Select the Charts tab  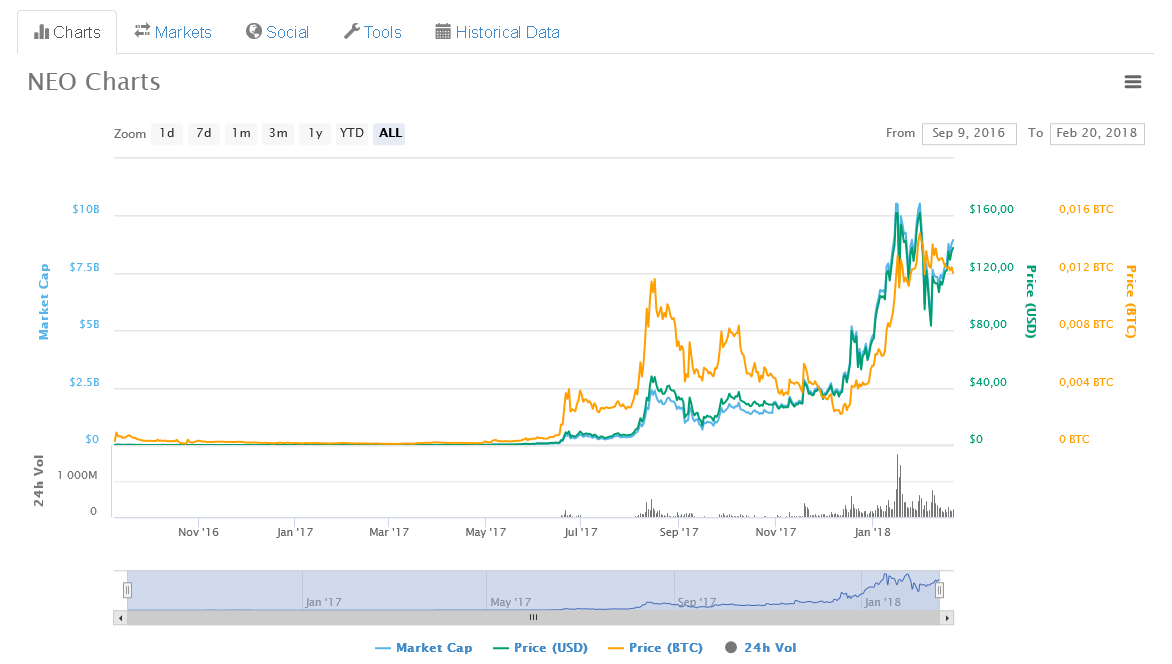[67, 32]
